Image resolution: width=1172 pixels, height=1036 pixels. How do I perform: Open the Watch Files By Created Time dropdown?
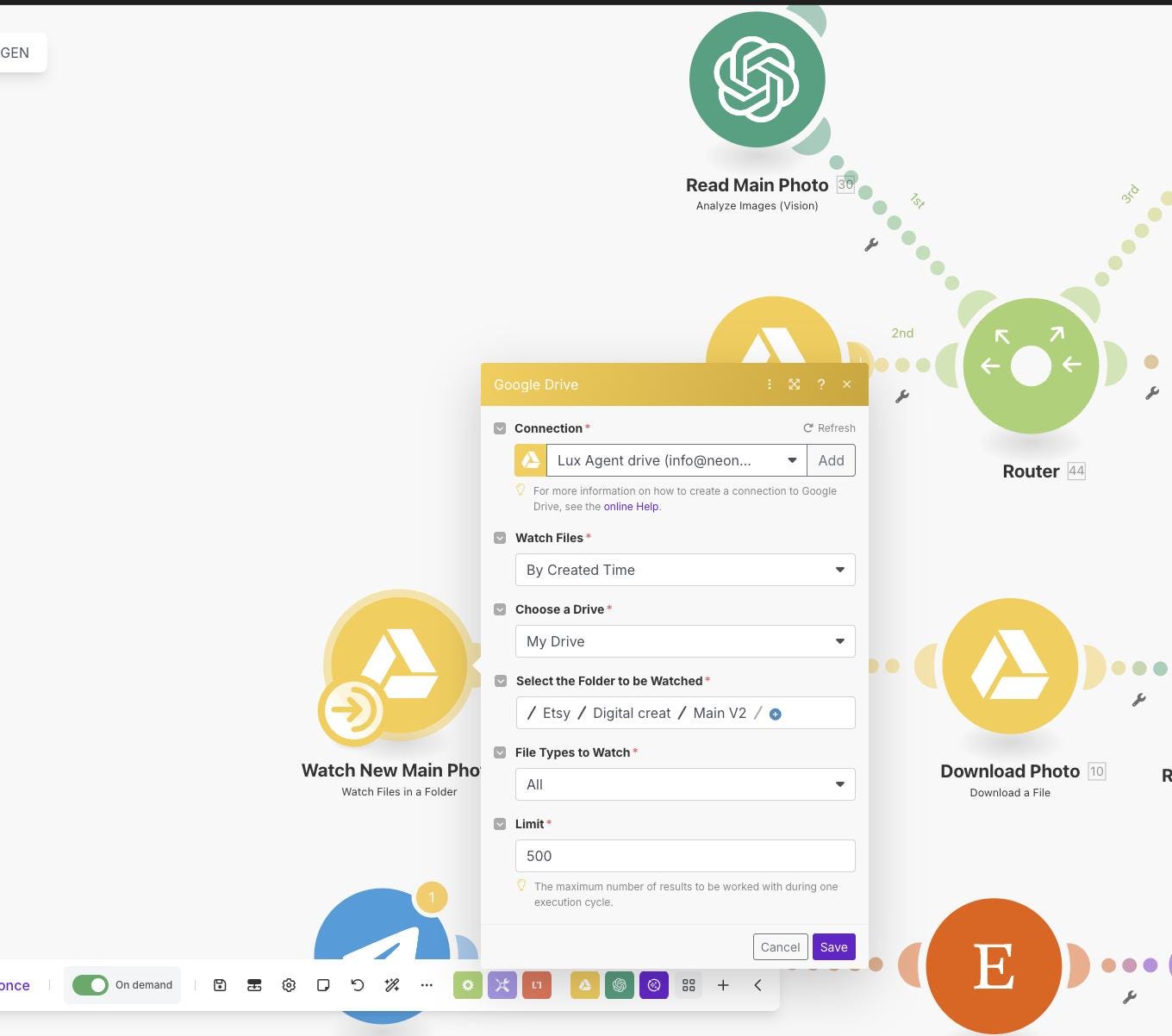pos(685,570)
